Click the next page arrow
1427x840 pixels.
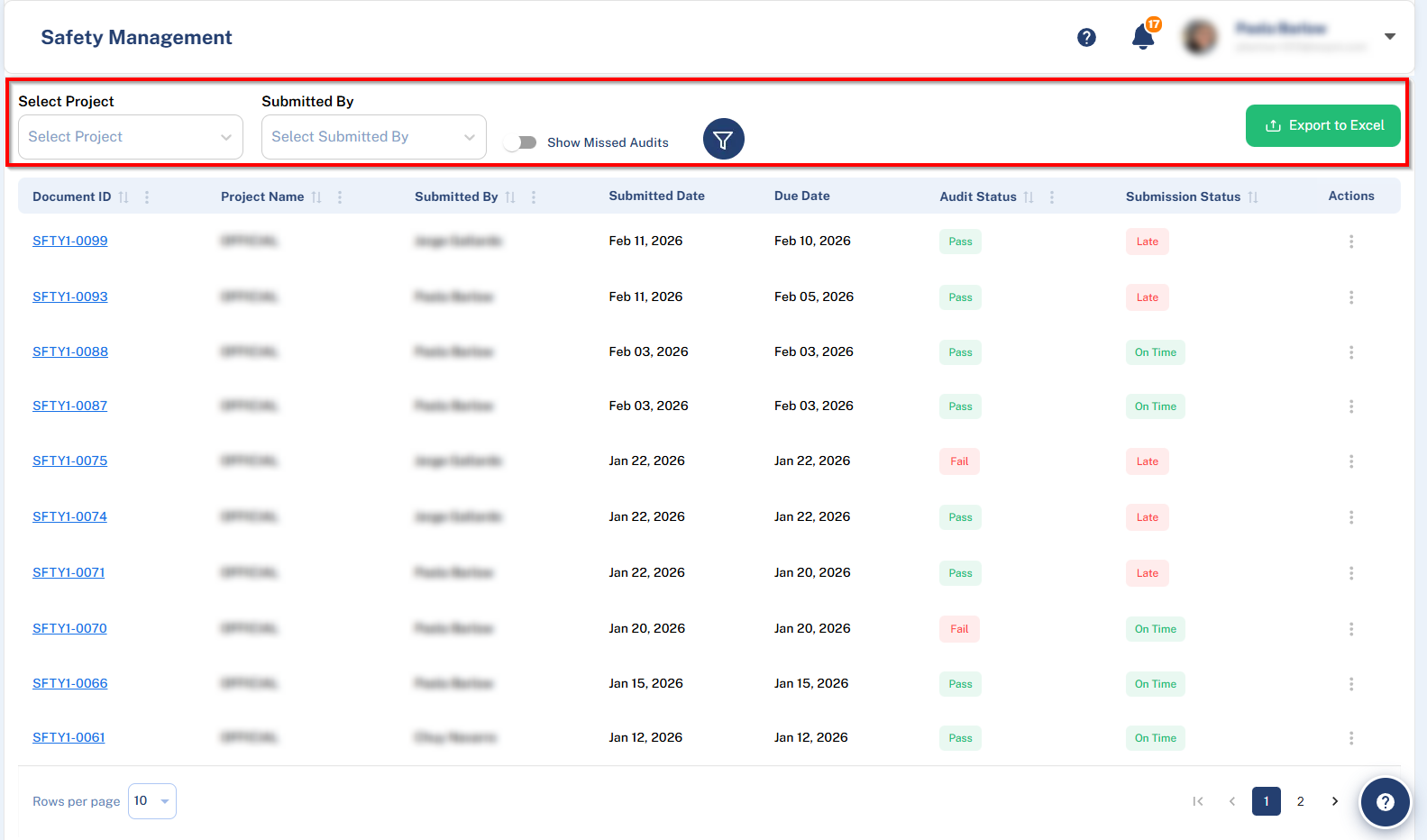coord(1334,801)
